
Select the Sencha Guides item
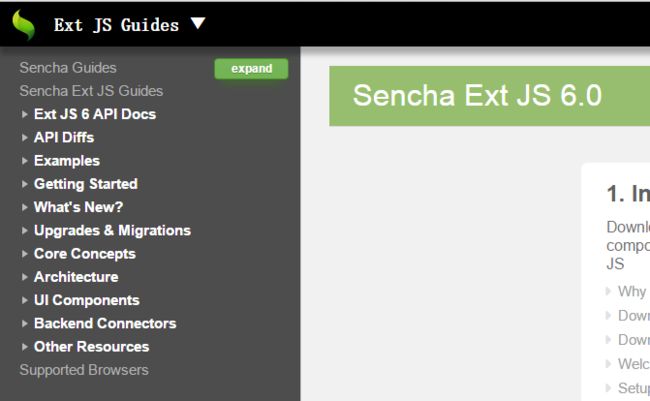pos(68,68)
